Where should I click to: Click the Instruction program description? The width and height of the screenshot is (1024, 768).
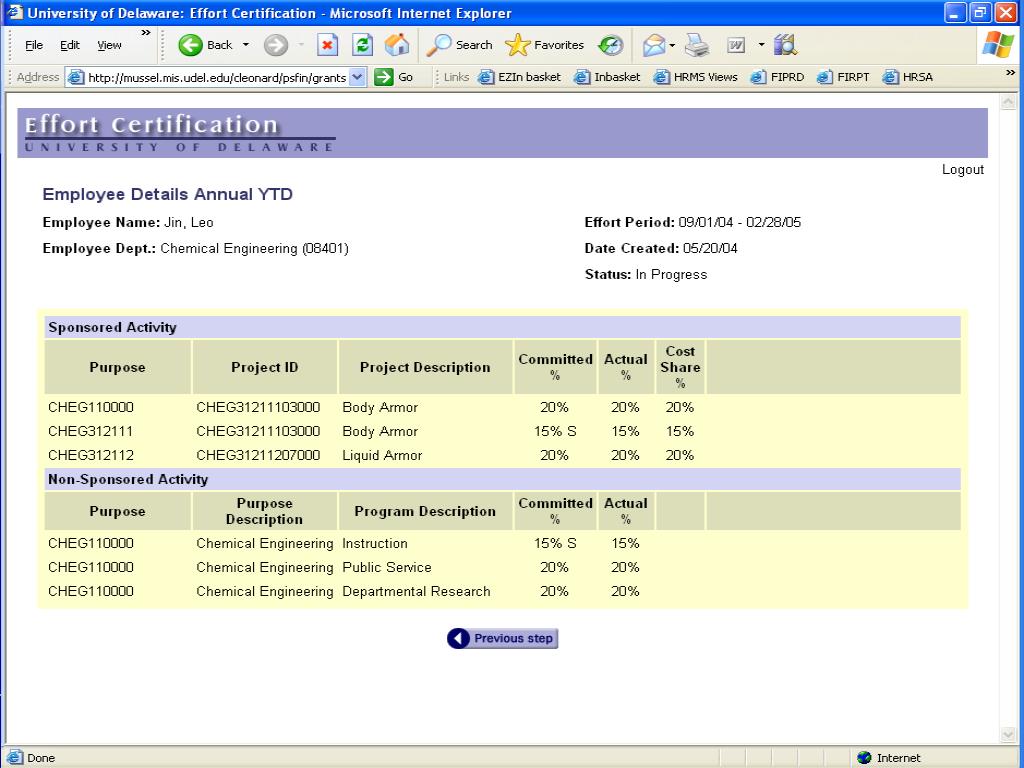point(375,543)
